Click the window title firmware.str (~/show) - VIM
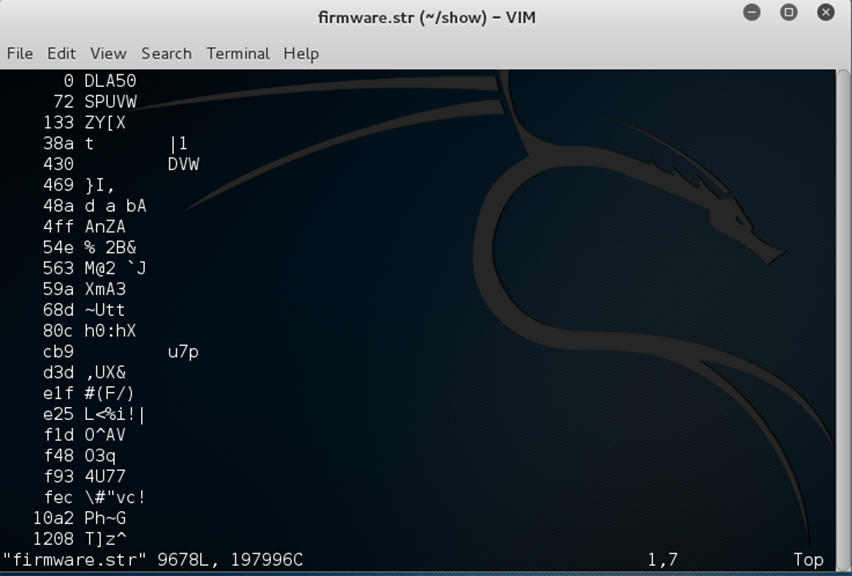852x576 pixels. coord(427,17)
